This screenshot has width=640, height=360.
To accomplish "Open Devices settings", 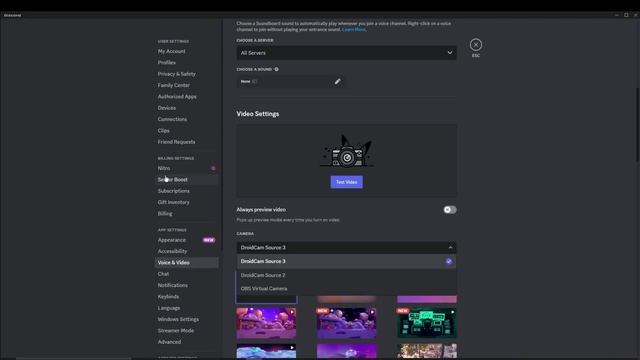I will click(167, 108).
